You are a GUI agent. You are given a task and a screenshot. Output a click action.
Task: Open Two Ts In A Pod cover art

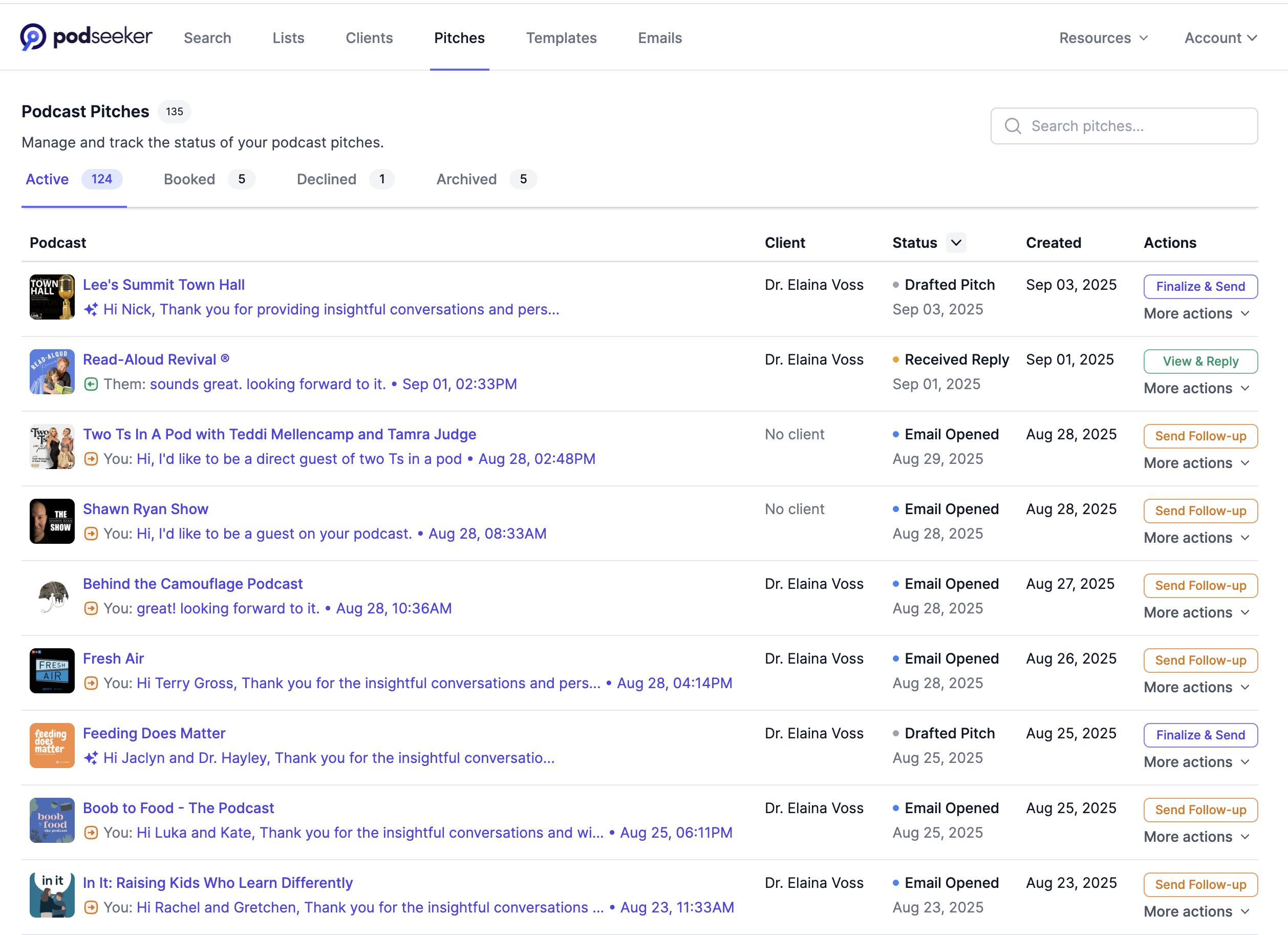[52, 447]
